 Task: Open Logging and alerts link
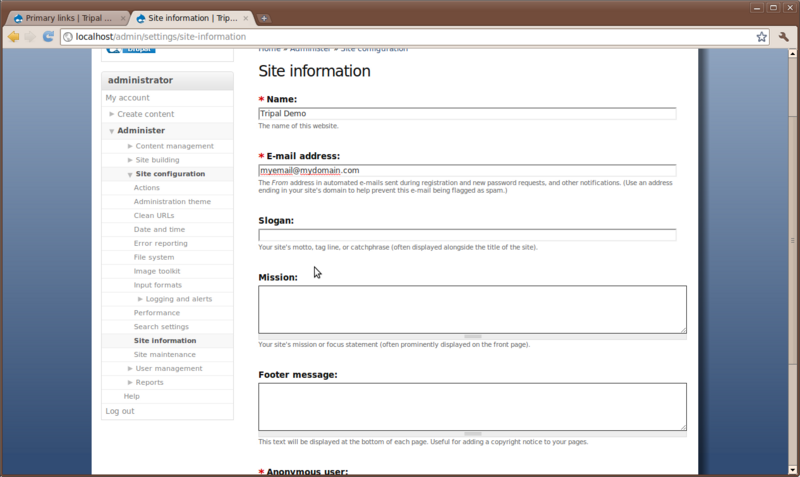click(x=179, y=299)
